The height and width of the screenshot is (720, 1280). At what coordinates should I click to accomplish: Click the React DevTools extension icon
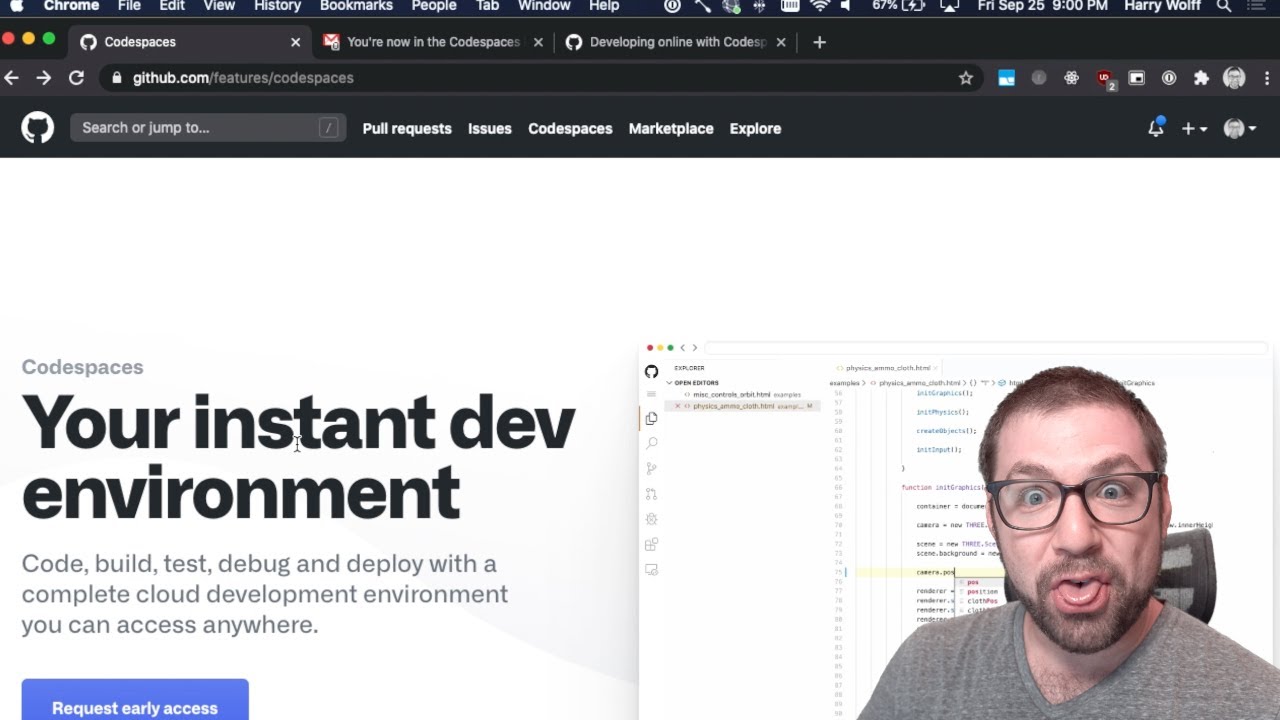click(x=1071, y=78)
